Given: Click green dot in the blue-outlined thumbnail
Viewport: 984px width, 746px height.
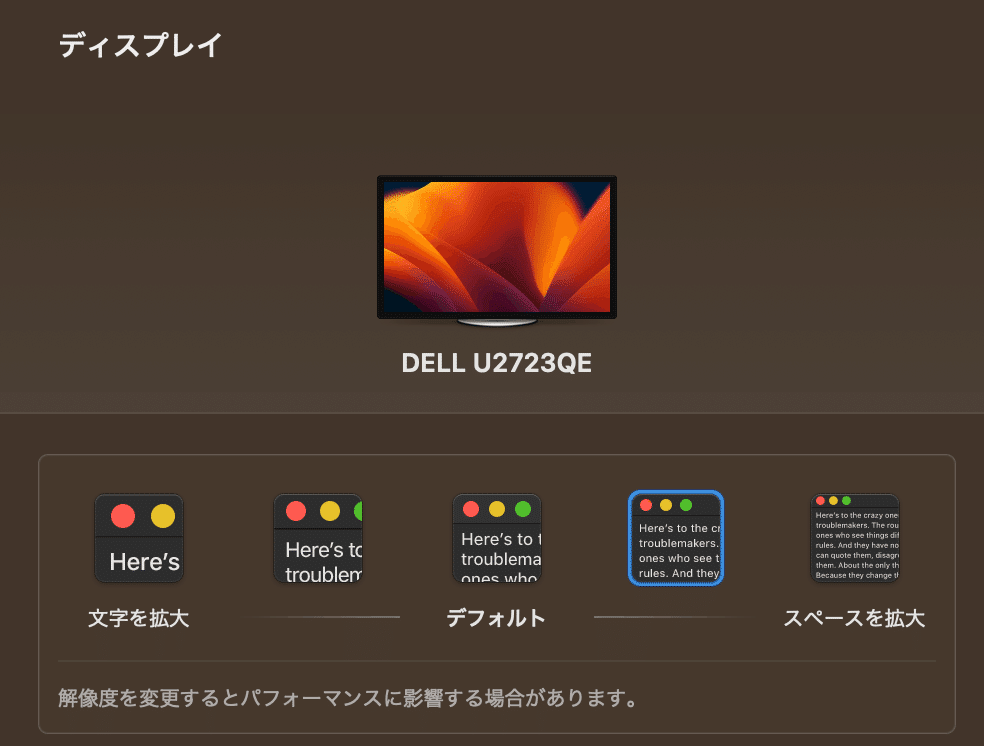Looking at the screenshot, I should pos(686,505).
